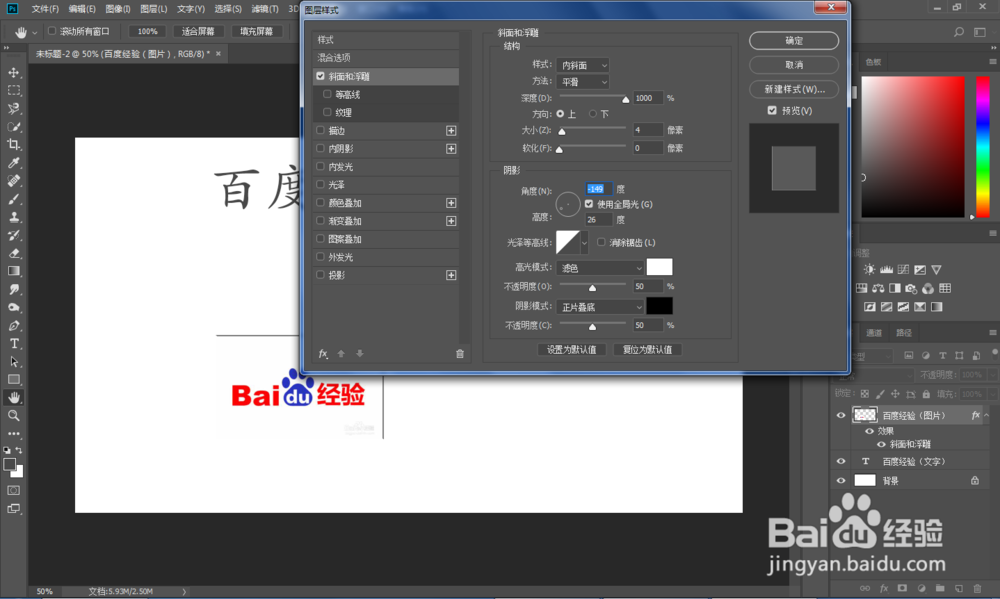Delete effect with trash icon in dialog
Screen dimensions: 1000x599
[460, 353]
